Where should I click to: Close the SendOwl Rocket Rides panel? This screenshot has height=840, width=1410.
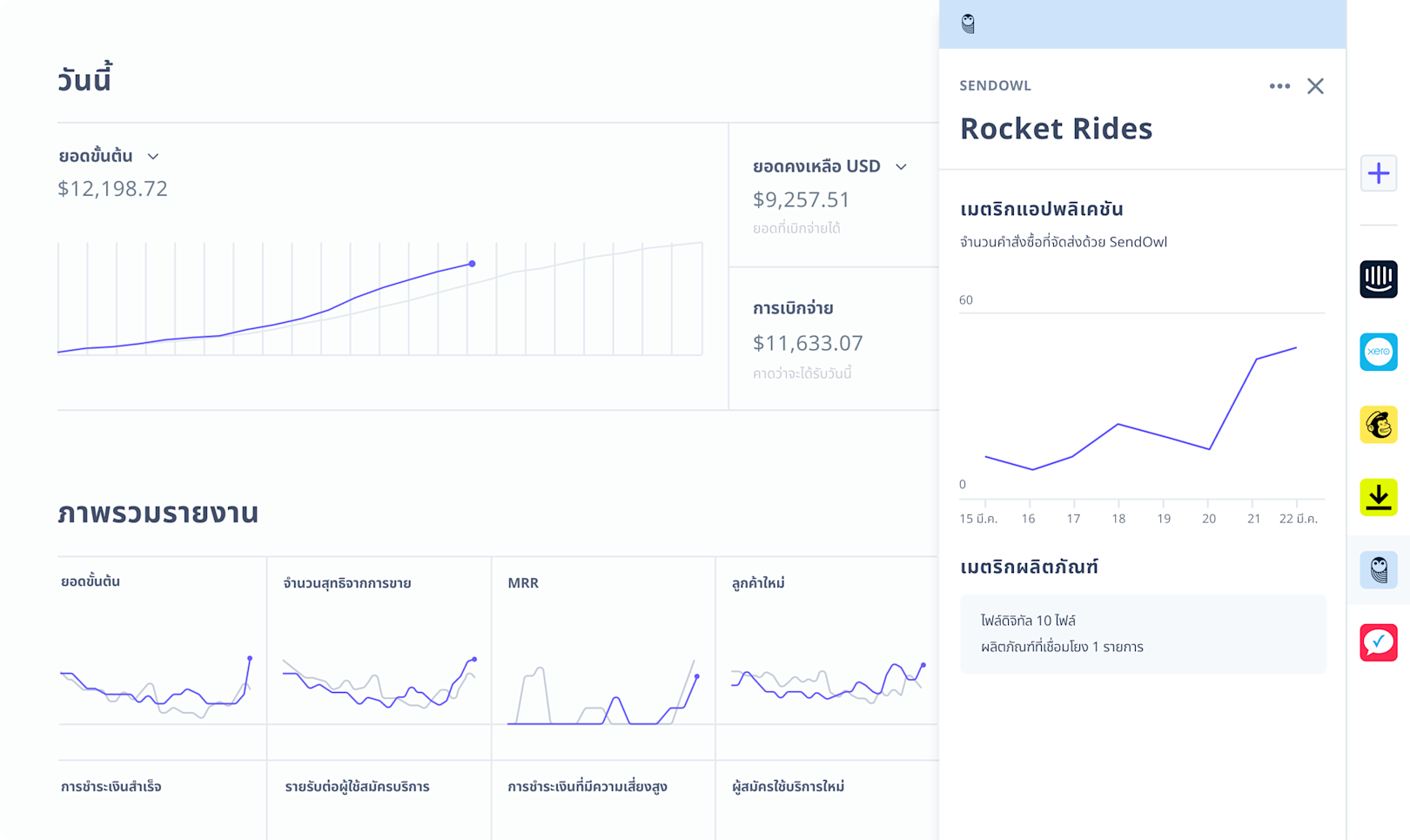click(x=1315, y=86)
